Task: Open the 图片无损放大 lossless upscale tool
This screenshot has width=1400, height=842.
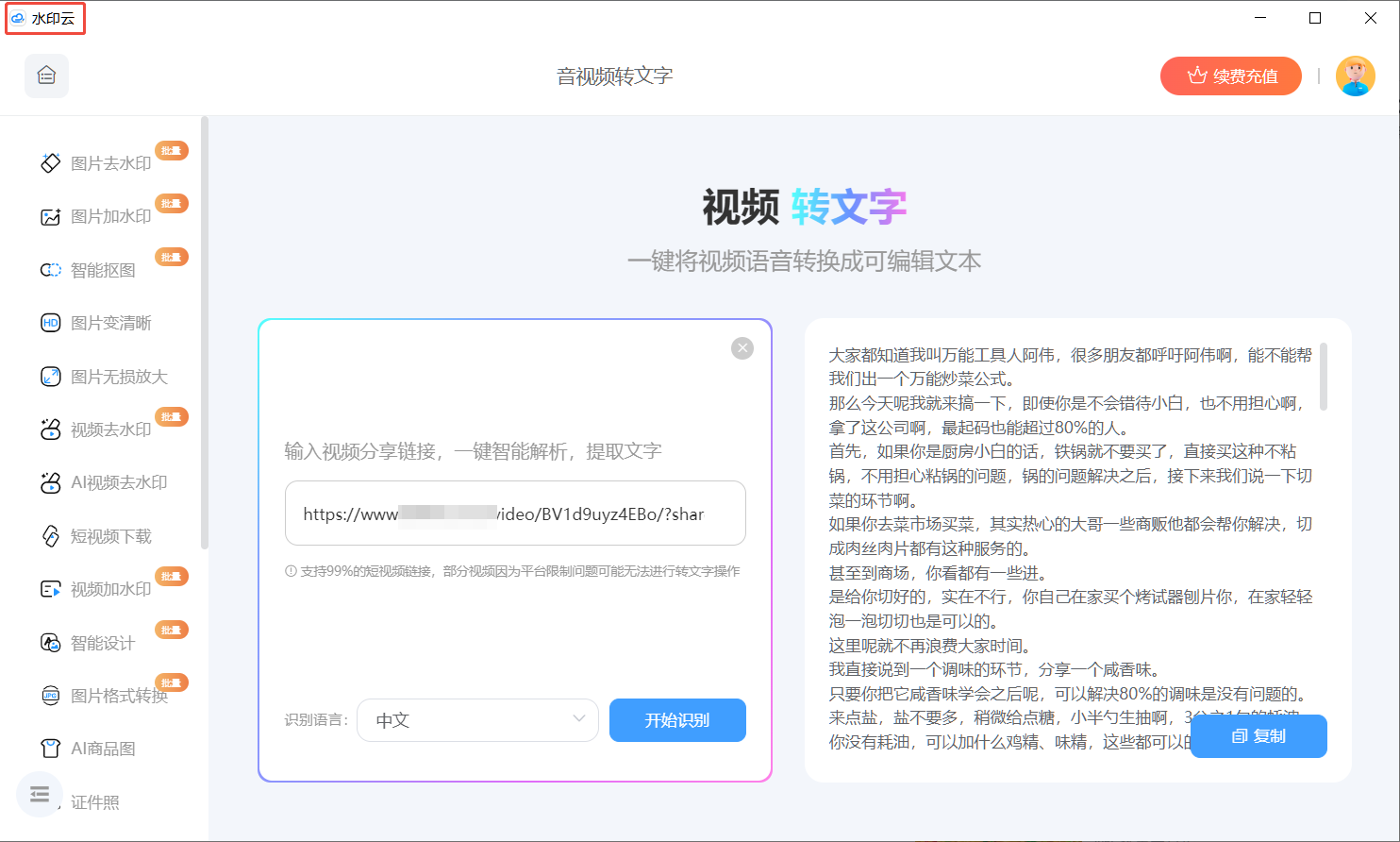Action: coord(103,376)
